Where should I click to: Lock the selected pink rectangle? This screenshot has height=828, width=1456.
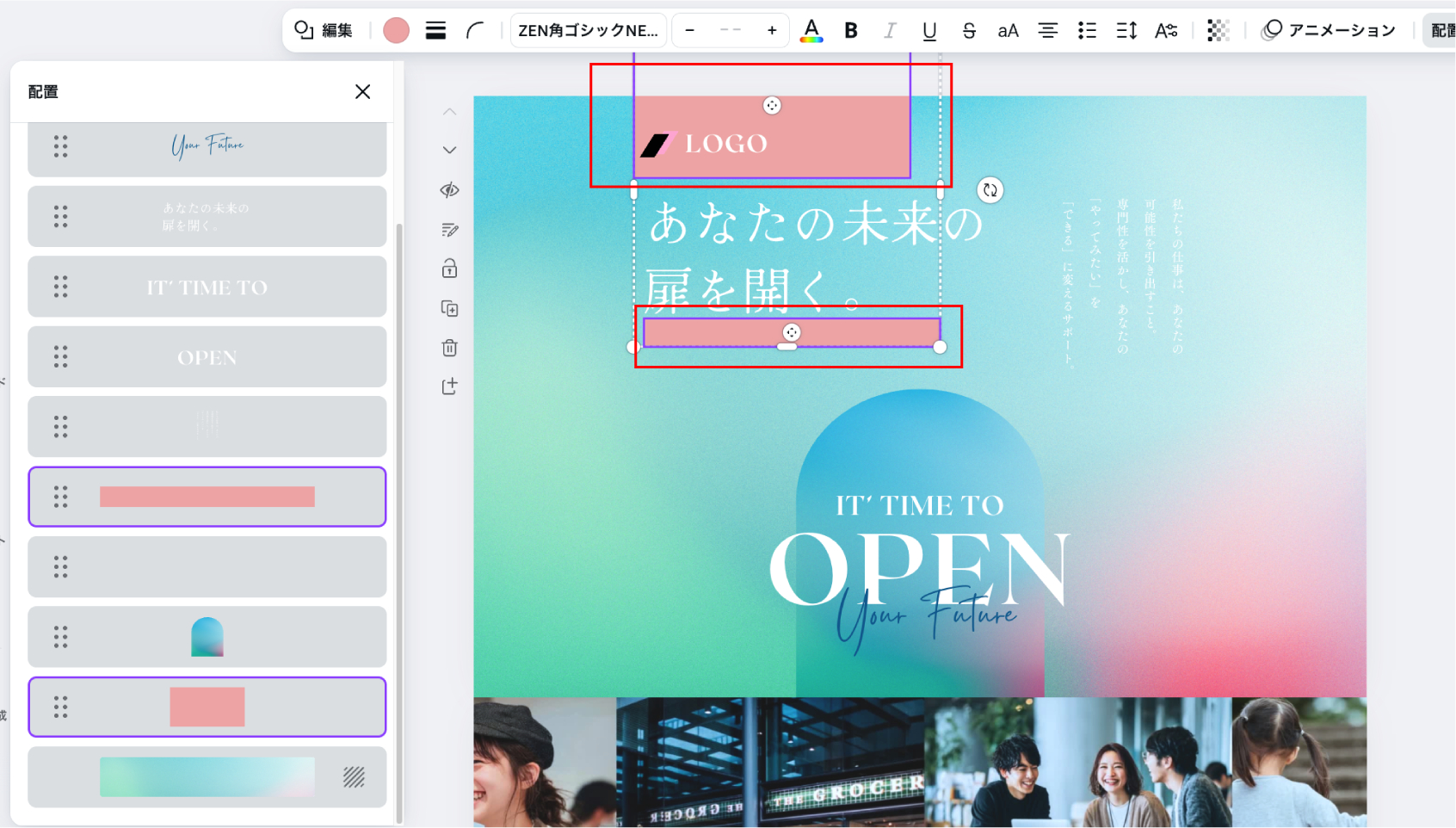pyautogui.click(x=449, y=269)
